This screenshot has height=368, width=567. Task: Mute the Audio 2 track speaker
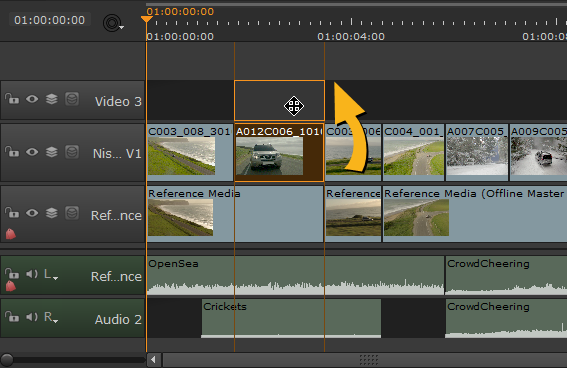(32, 317)
